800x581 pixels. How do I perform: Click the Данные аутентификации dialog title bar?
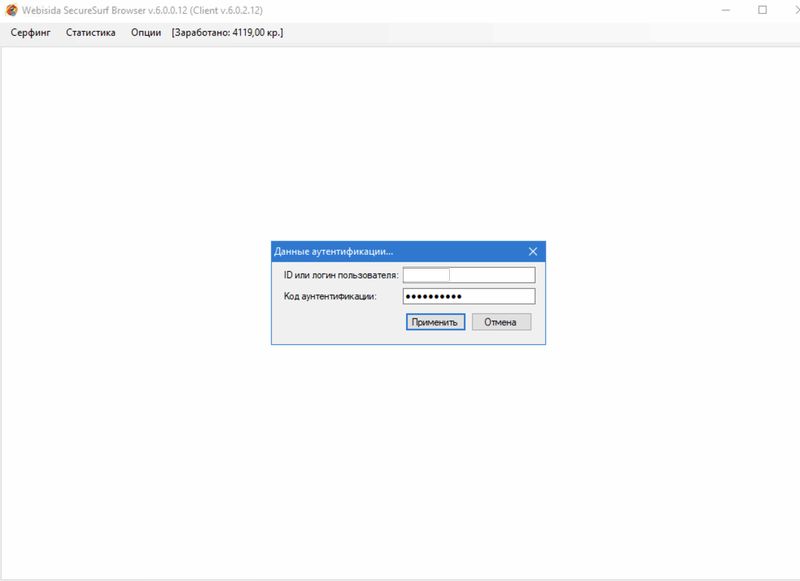(400, 252)
